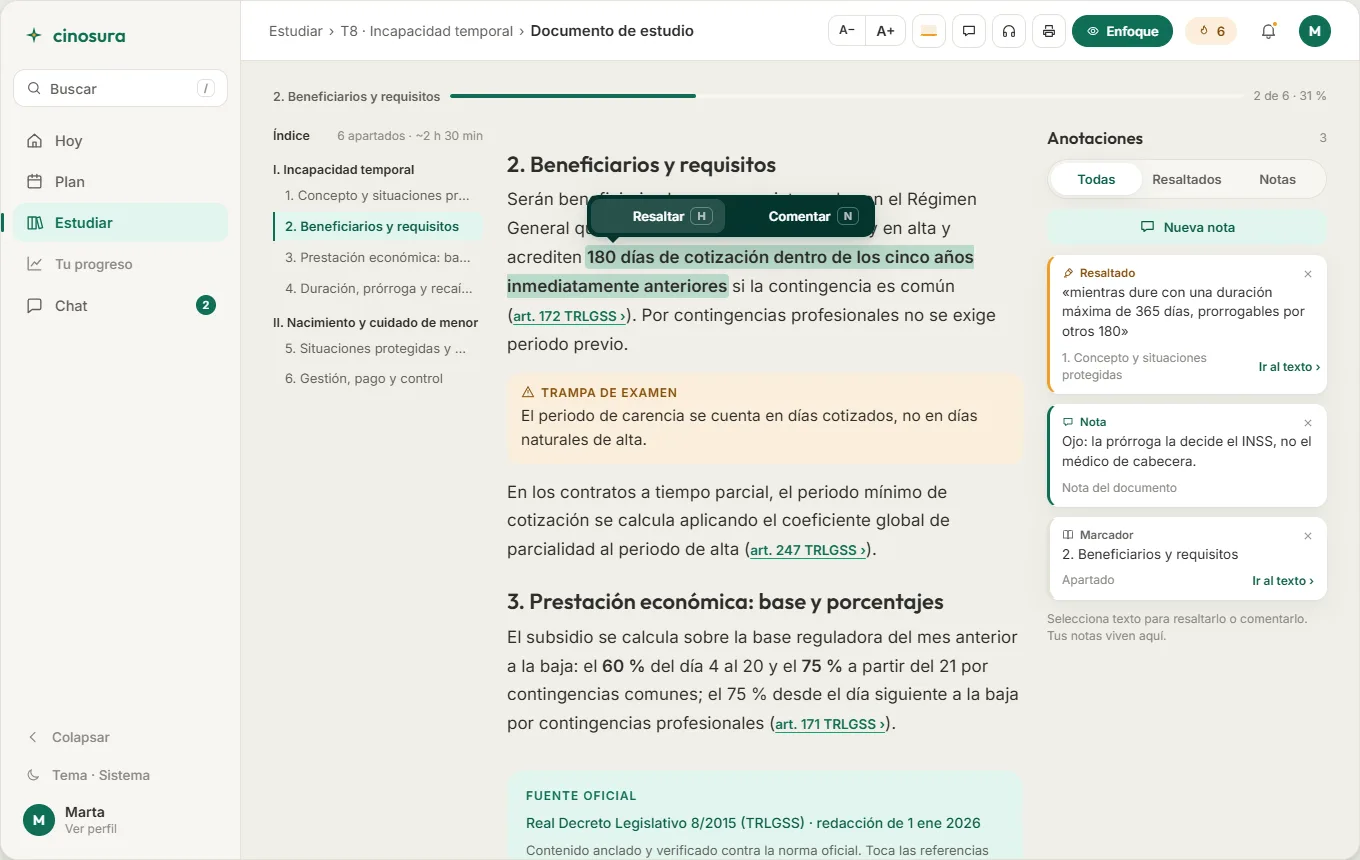This screenshot has width=1360, height=860.
Task: Open index item 4. Duración, prórroga
Action: (x=377, y=289)
